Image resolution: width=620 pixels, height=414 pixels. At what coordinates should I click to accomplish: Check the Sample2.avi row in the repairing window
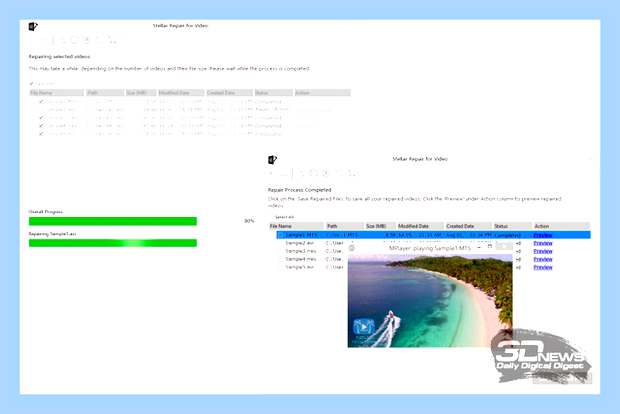point(41,110)
